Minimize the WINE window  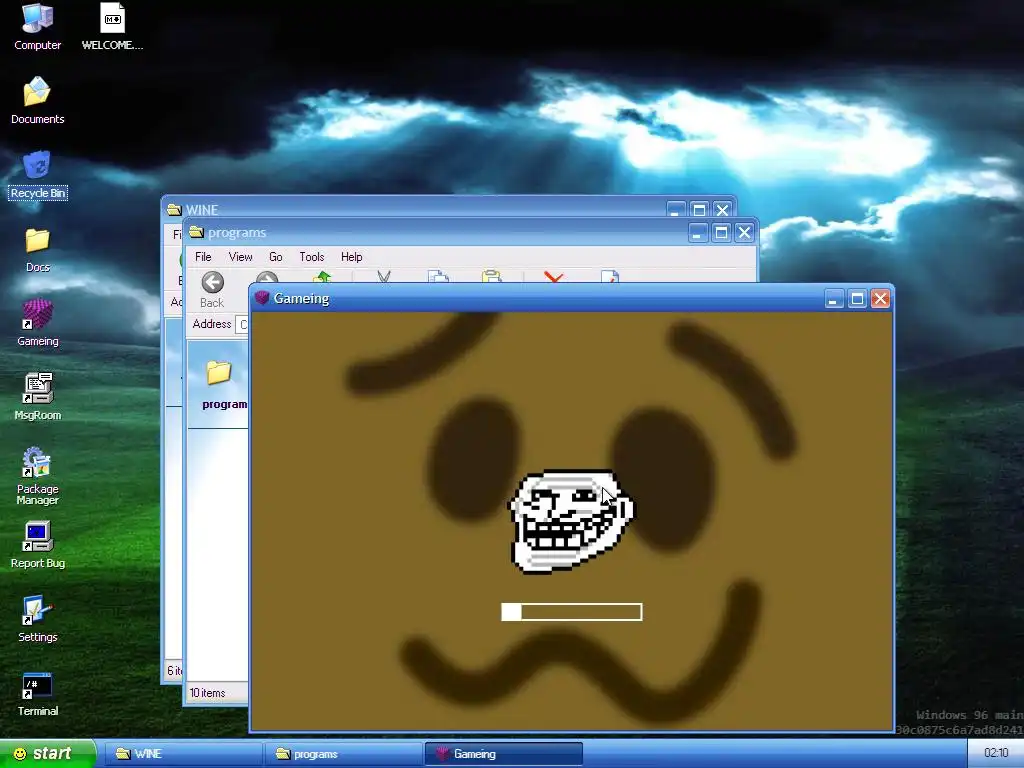tap(675, 210)
